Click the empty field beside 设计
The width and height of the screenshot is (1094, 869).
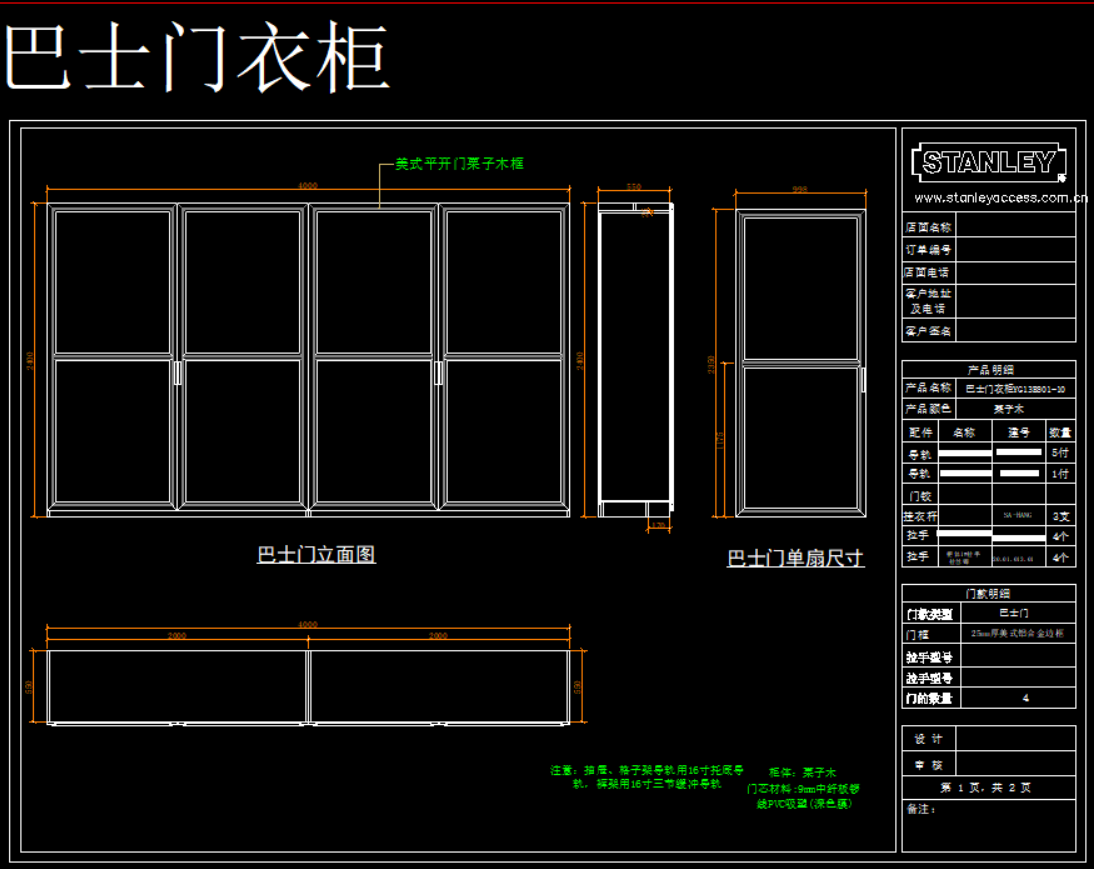(x=1015, y=739)
